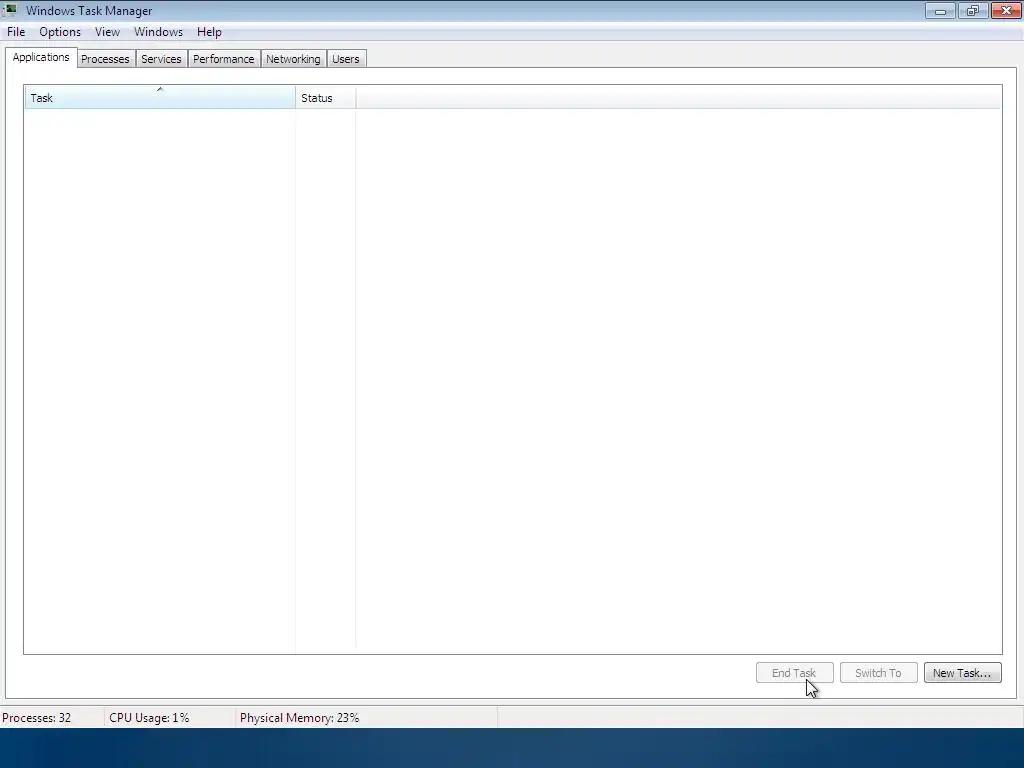
Task: Switch to the Services tab
Action: 161,59
